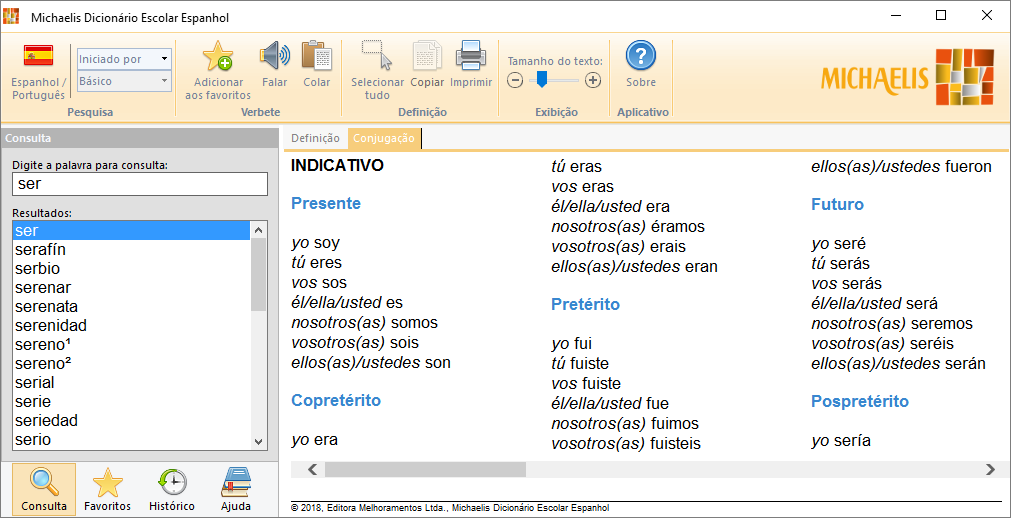1011x518 pixels.
Task: Click the 'INDICATIVO' heading
Action: click(x=337, y=166)
